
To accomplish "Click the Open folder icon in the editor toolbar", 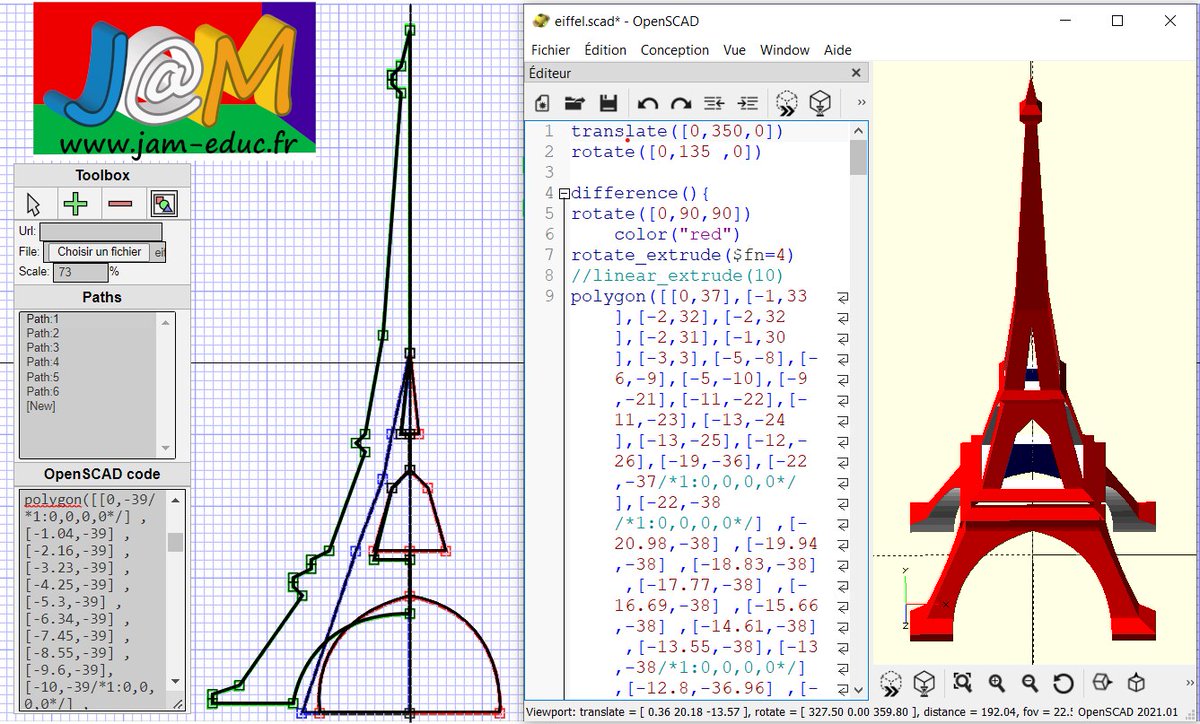I will [574, 102].
